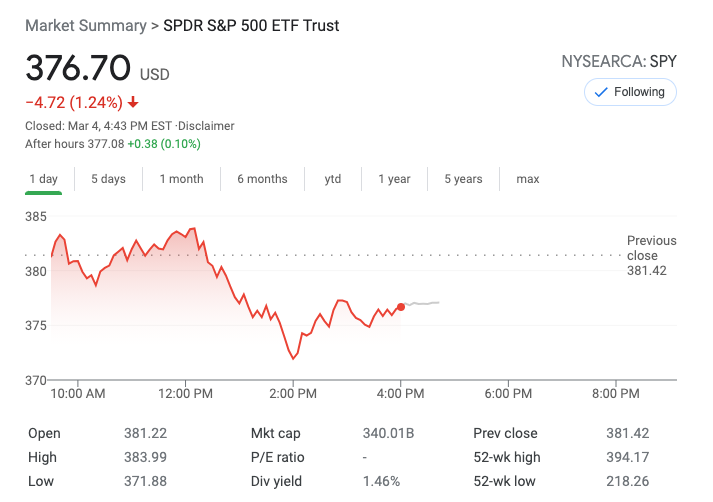Click the chart at the 2:00 PM low
The image size is (713, 502).
pos(293,358)
